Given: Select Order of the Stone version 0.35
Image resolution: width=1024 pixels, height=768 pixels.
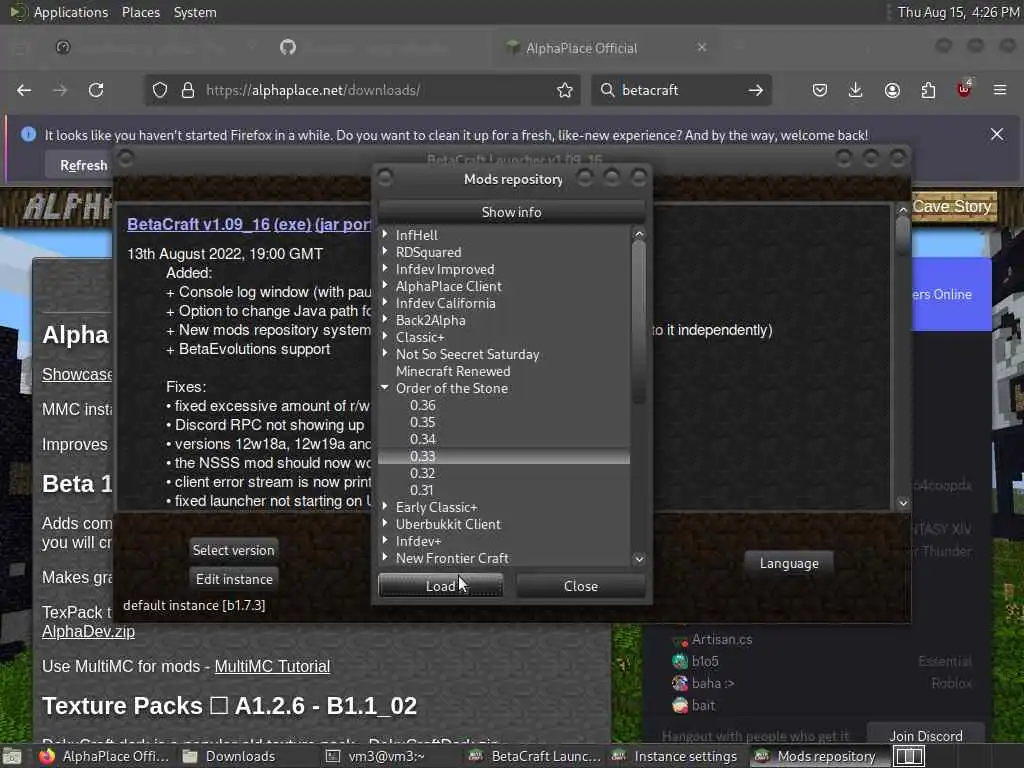Looking at the screenshot, I should point(423,422).
